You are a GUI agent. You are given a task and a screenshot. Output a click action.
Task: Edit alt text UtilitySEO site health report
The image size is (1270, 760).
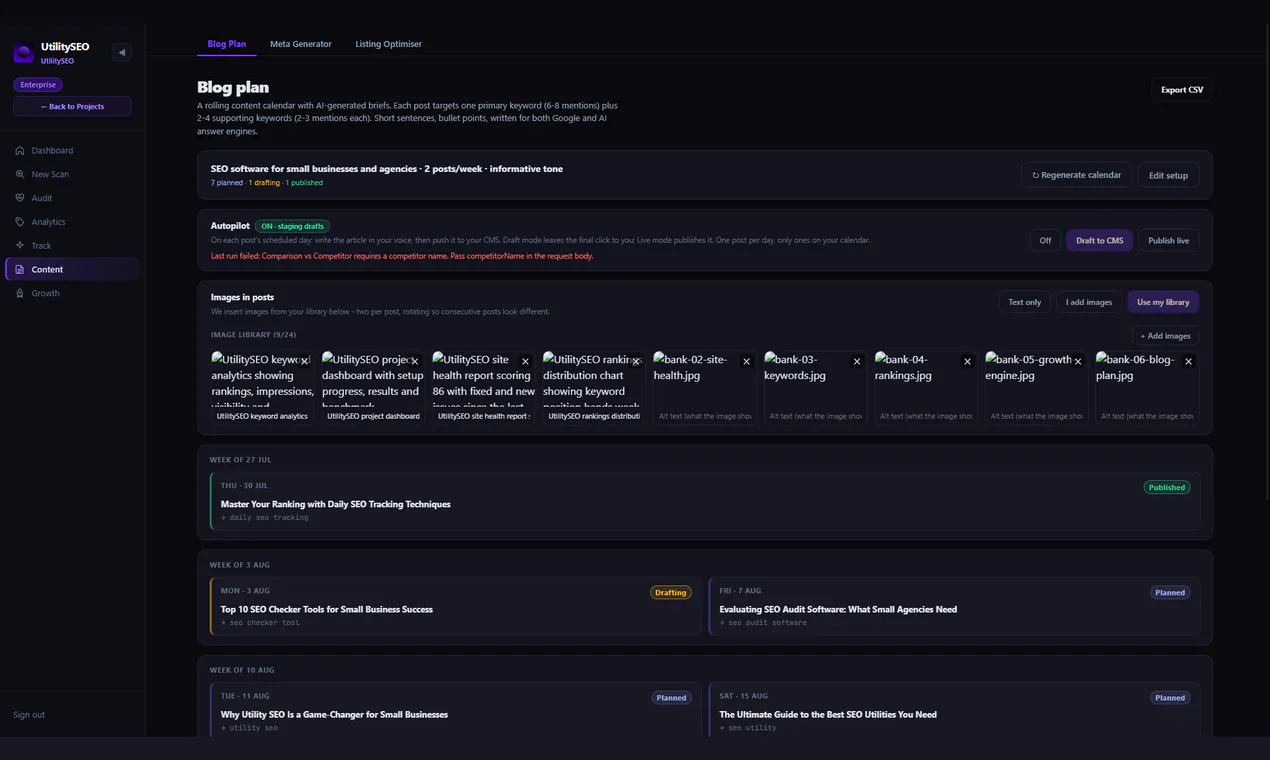tap(484, 416)
